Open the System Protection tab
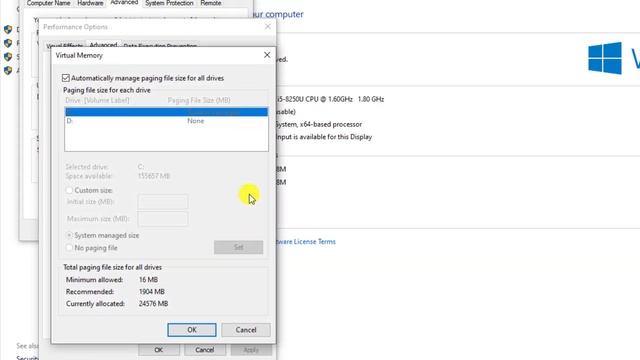 (x=169, y=3)
